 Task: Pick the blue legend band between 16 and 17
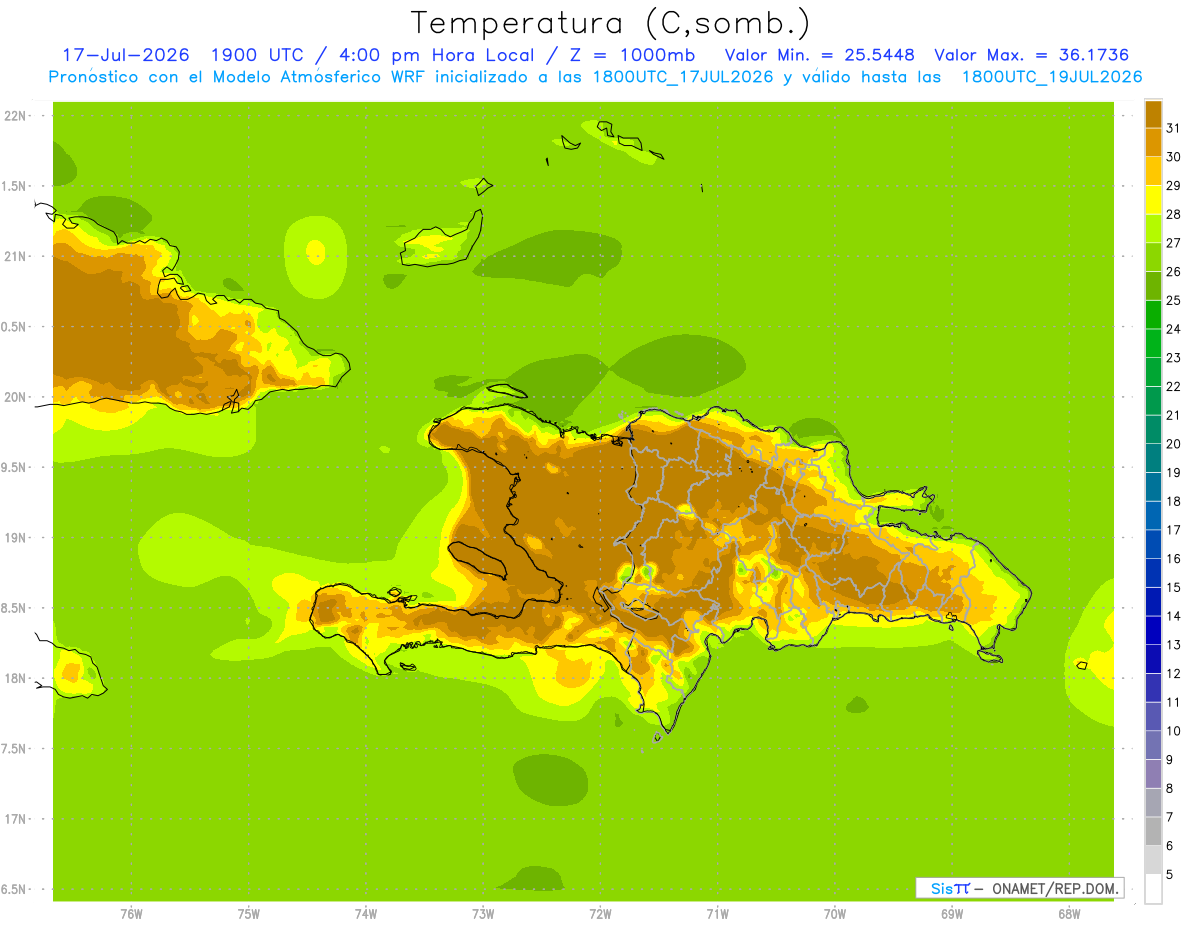pos(1153,544)
